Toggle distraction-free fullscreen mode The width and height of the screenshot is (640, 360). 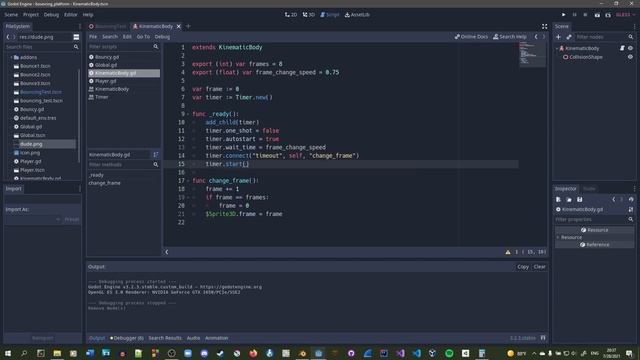(x=544, y=26)
